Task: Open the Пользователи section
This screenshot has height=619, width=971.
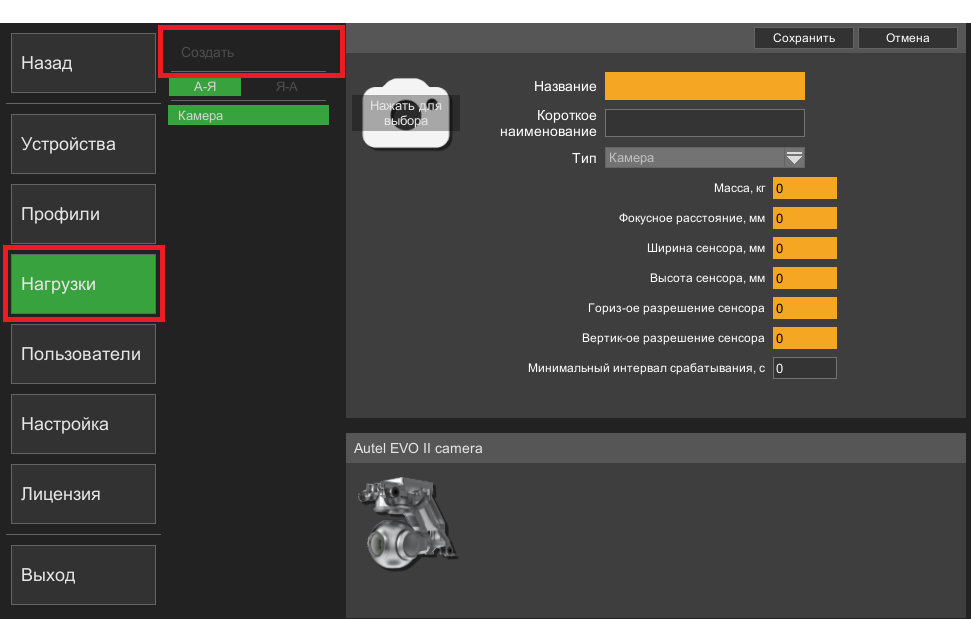Action: 84,353
